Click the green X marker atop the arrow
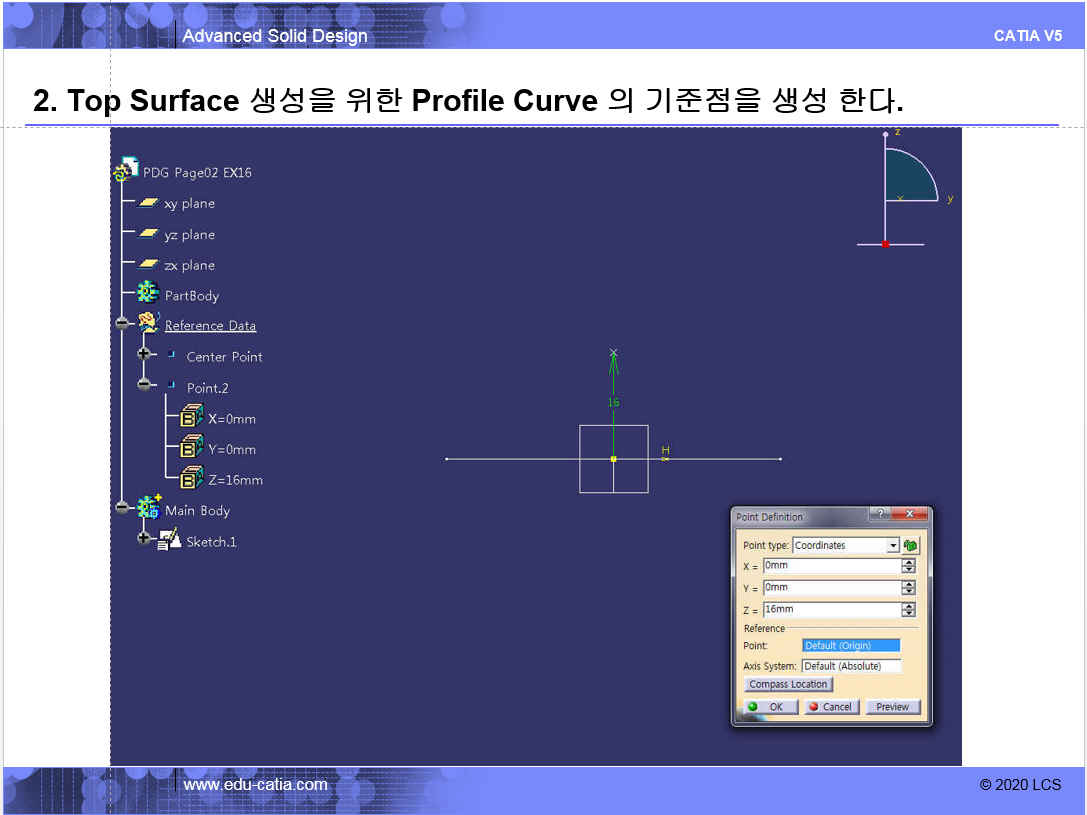This screenshot has height=815, width=1087. [x=614, y=353]
